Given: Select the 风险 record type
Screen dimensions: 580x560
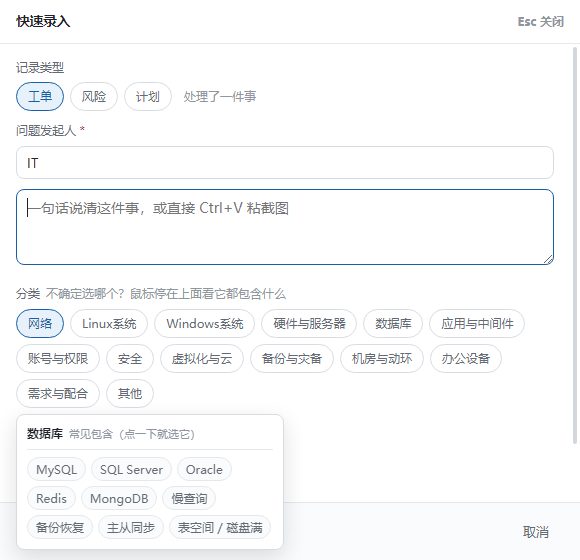Looking at the screenshot, I should click(94, 97).
